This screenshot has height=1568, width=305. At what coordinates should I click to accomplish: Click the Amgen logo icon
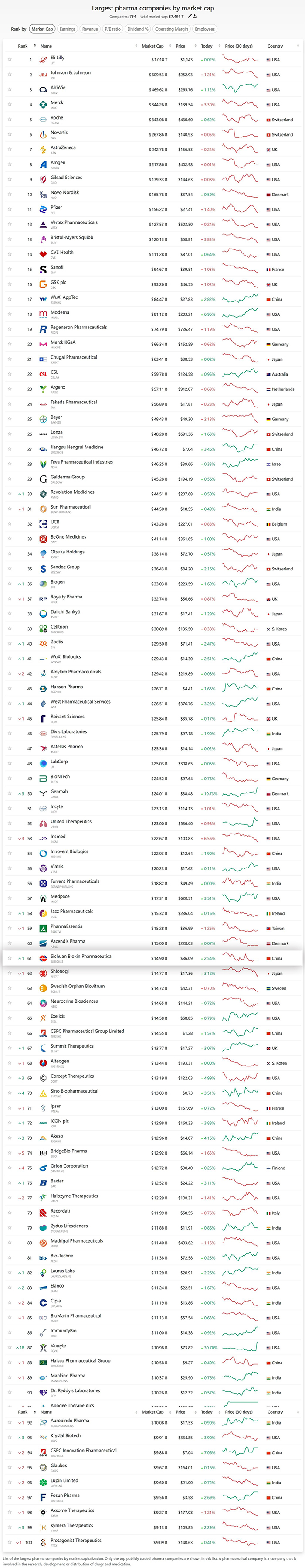tap(43, 164)
